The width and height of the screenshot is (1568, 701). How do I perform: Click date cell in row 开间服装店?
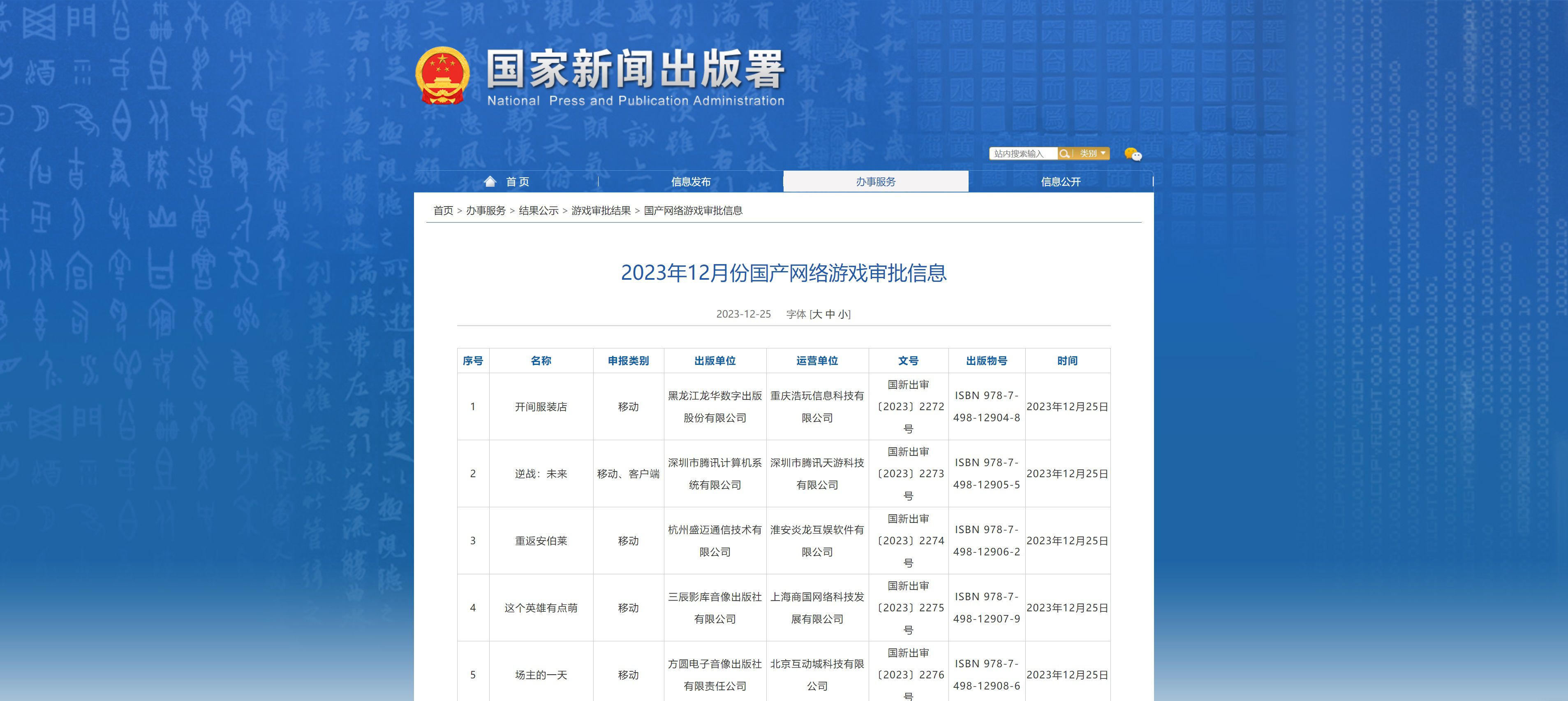(1067, 407)
